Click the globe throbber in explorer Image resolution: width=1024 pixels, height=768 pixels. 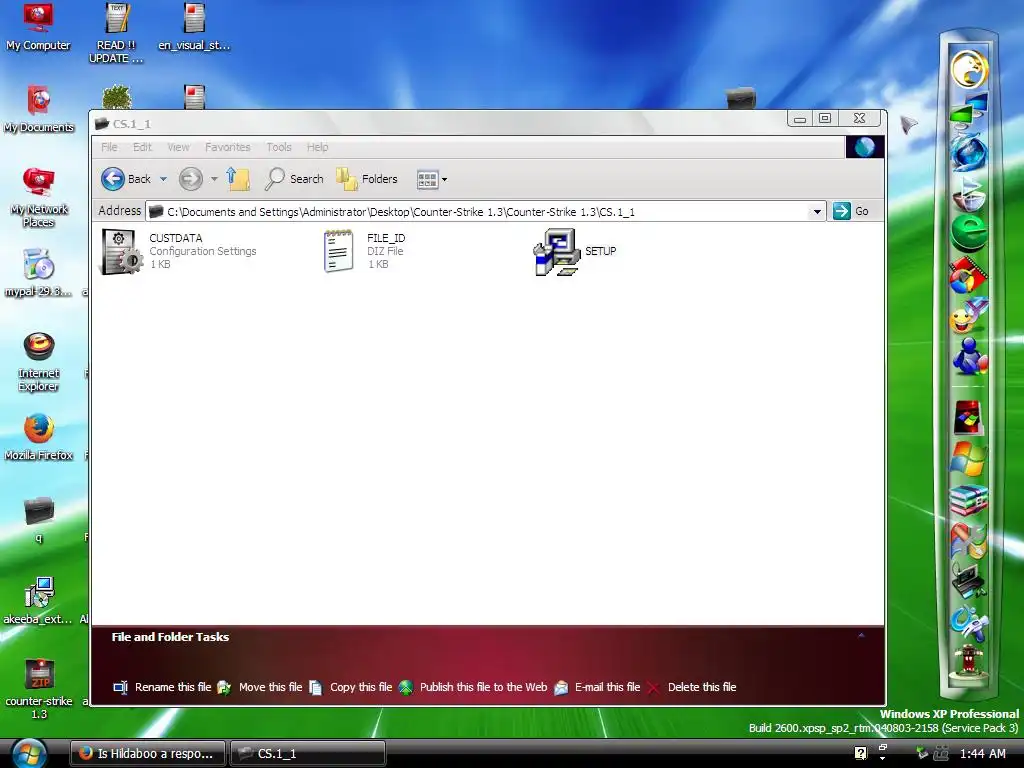tap(865, 147)
